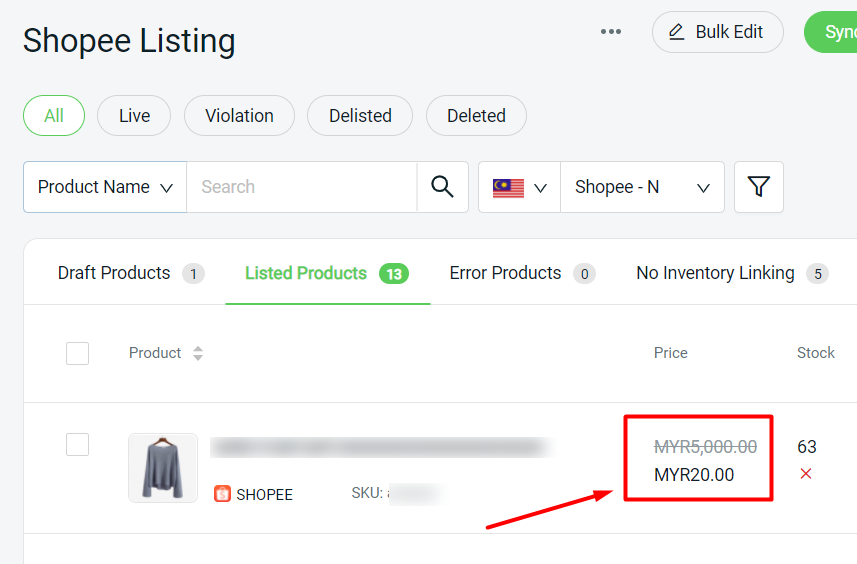Check the sweater product row checkbox

(78, 444)
